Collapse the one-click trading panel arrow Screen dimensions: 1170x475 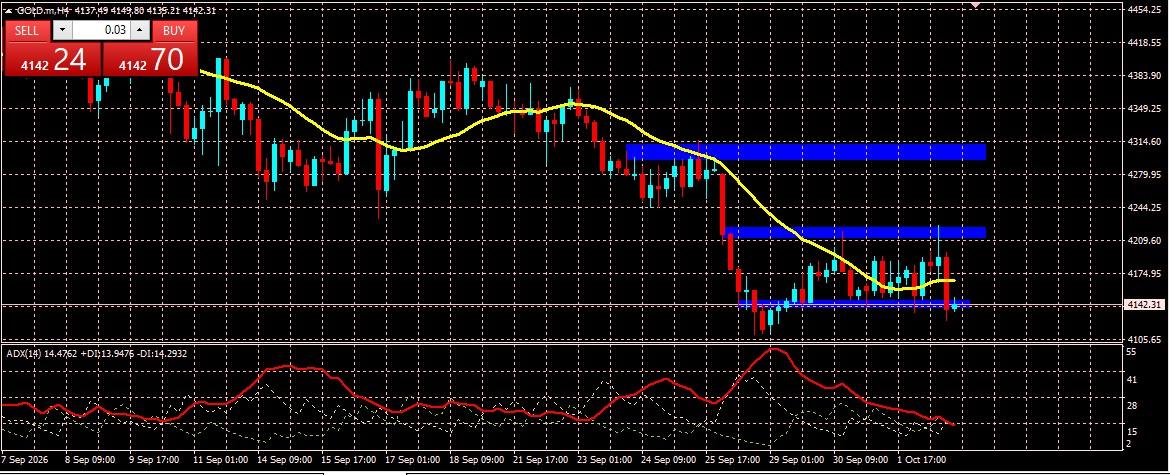(8, 11)
